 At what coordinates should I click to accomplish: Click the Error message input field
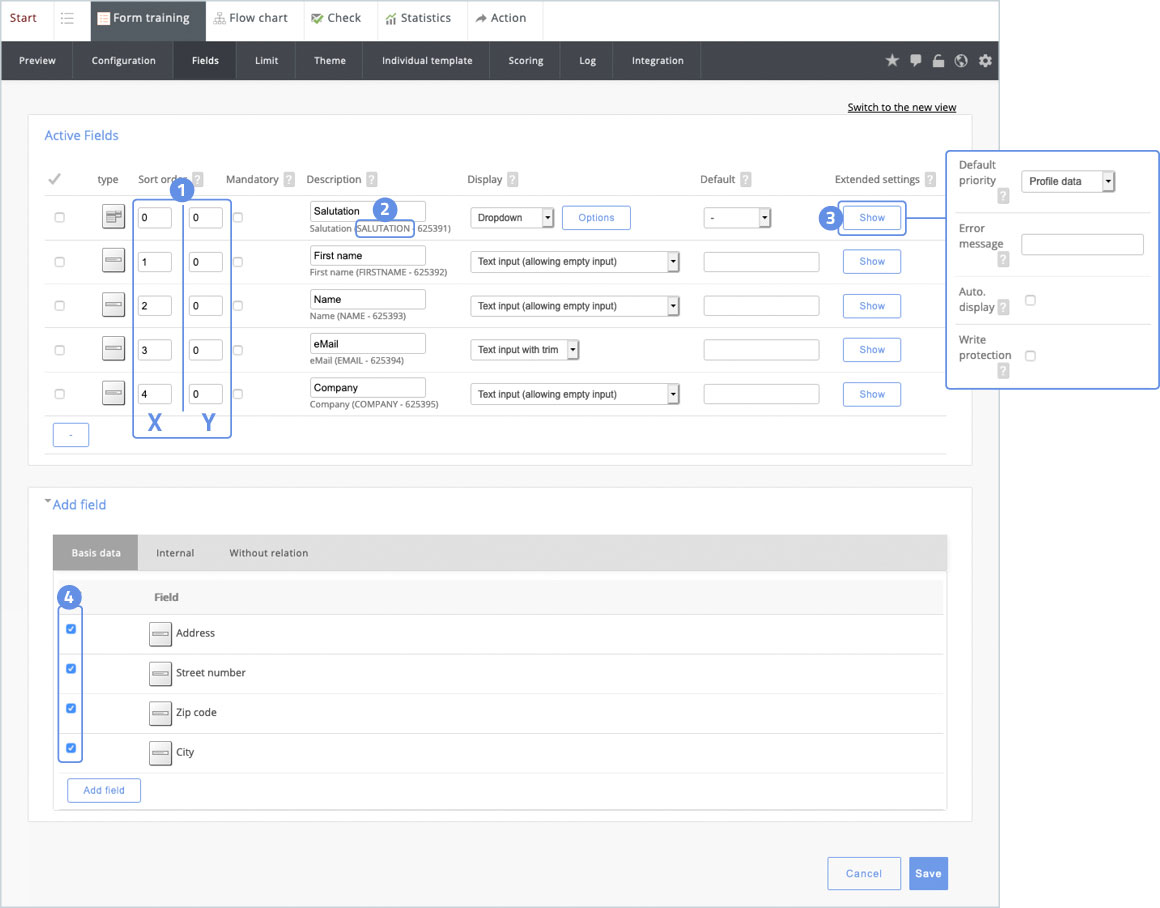coord(1081,244)
